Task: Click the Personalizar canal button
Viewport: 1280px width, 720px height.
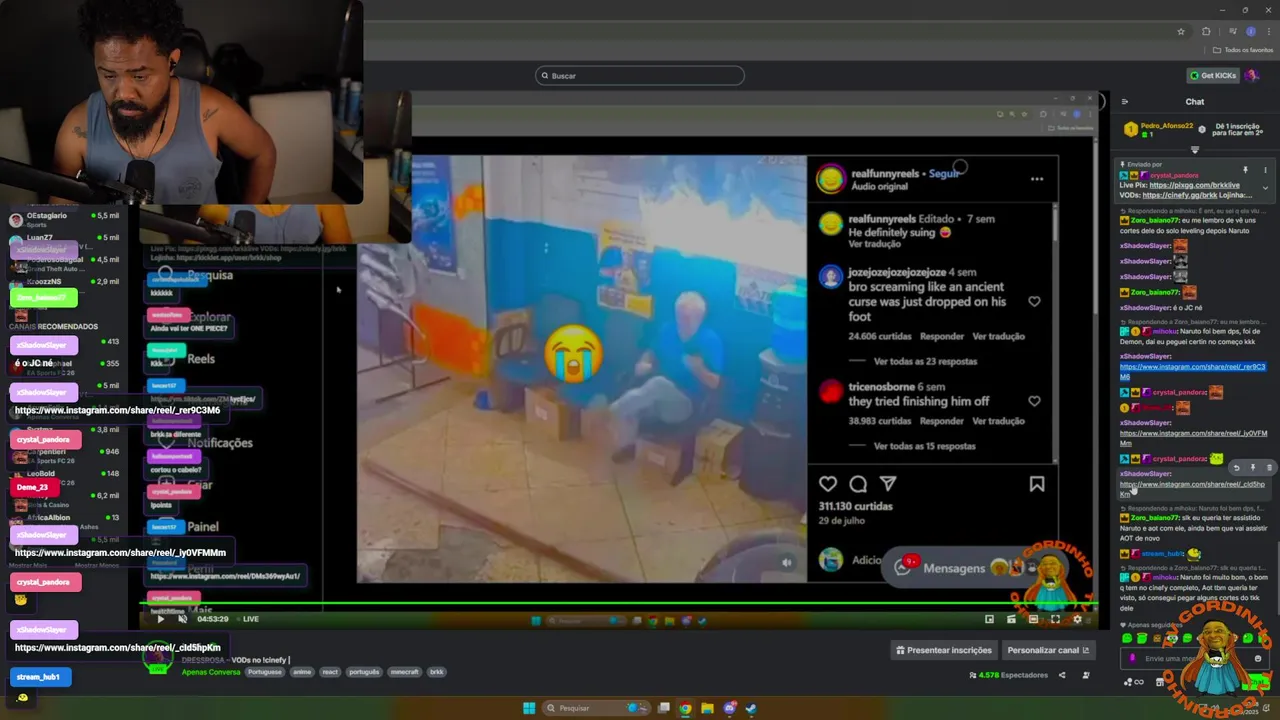Action: pos(1048,650)
